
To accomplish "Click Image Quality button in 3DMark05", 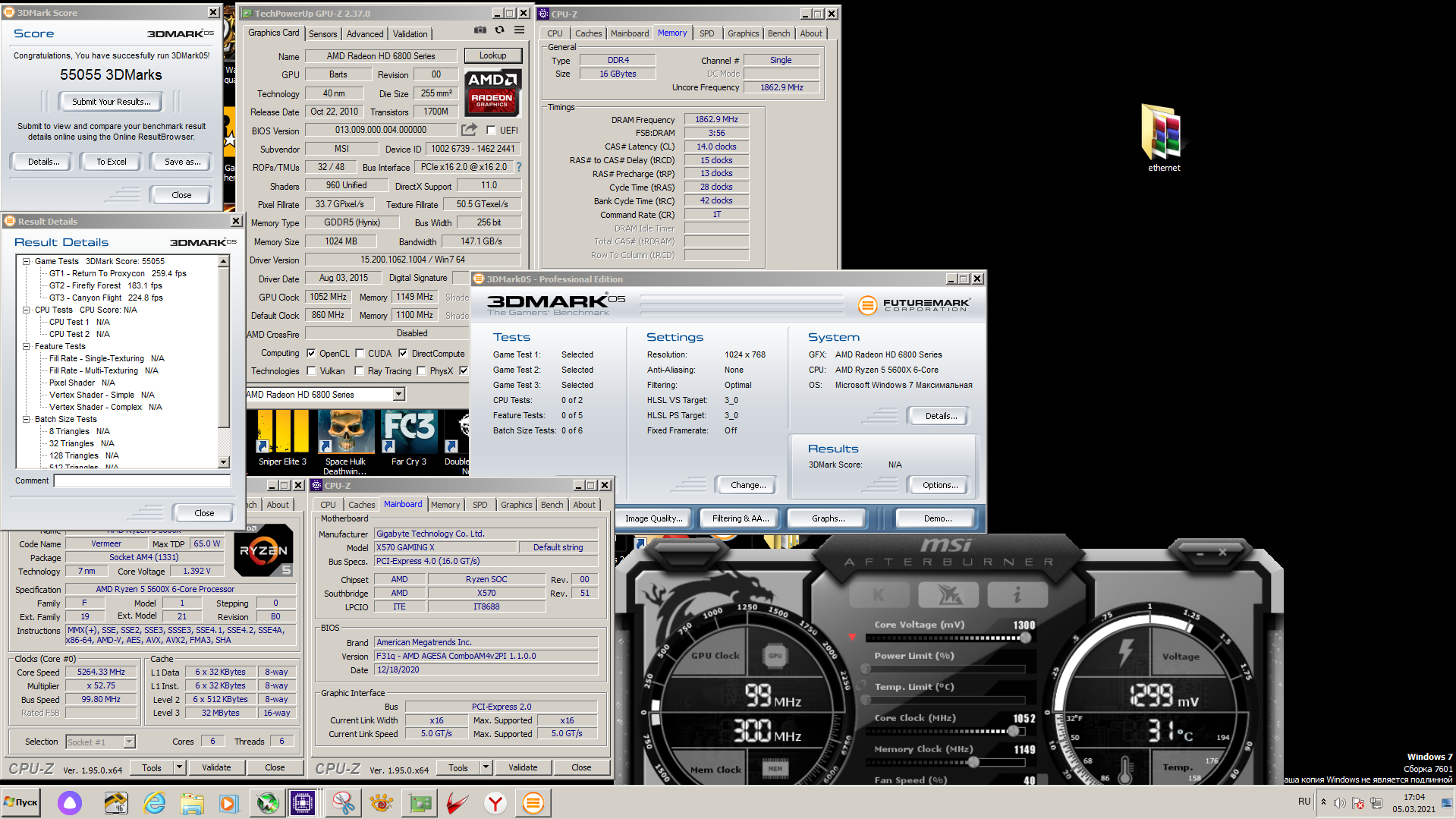I will (653, 518).
